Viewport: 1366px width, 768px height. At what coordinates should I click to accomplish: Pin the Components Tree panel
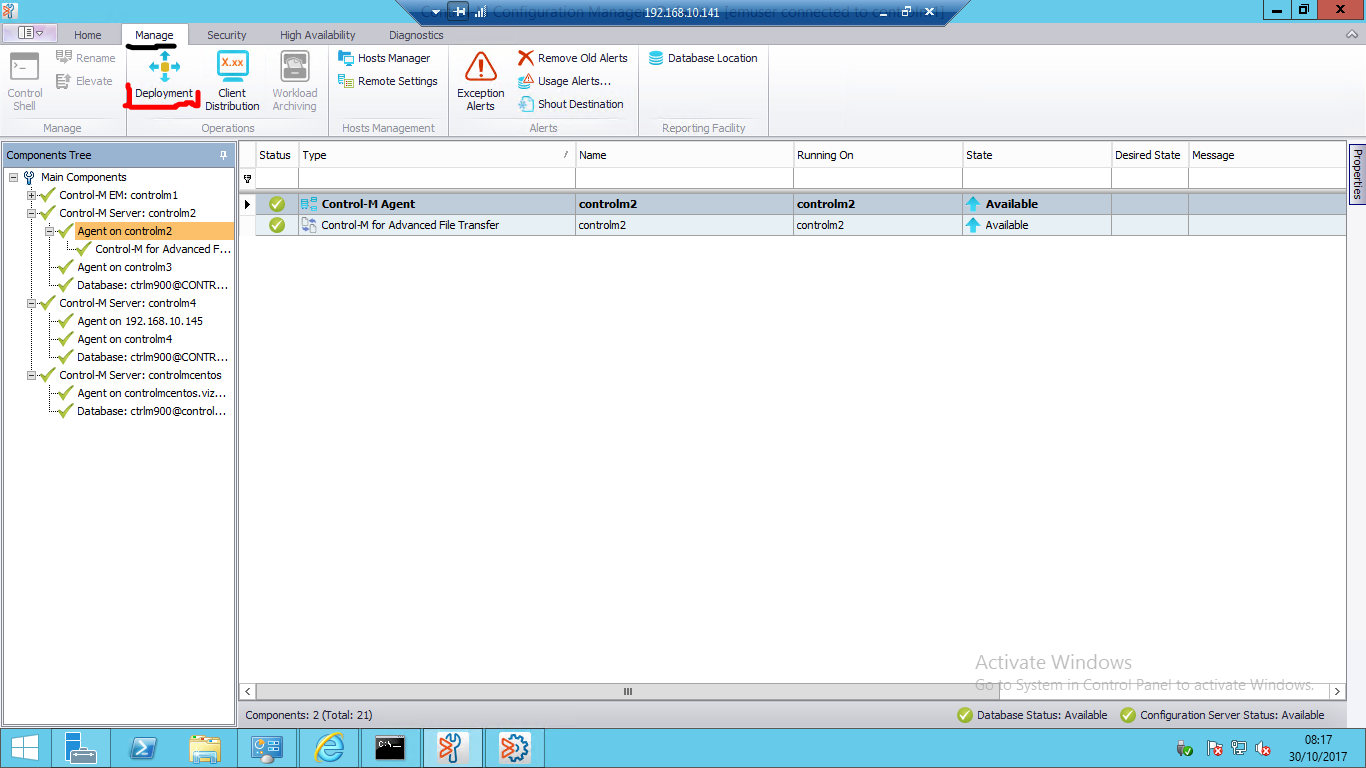click(x=223, y=155)
